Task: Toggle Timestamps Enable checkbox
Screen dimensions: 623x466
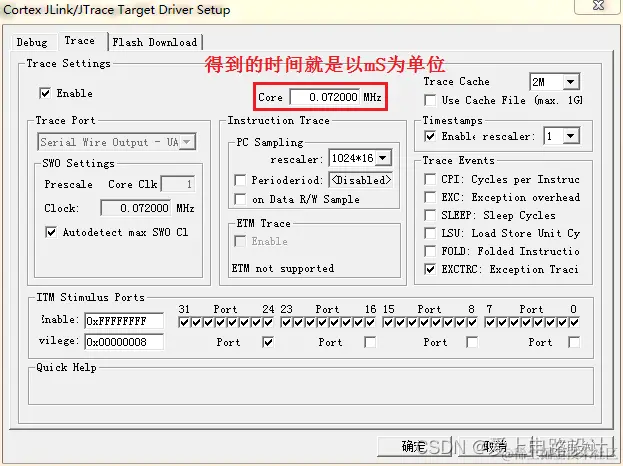Action: pos(430,136)
